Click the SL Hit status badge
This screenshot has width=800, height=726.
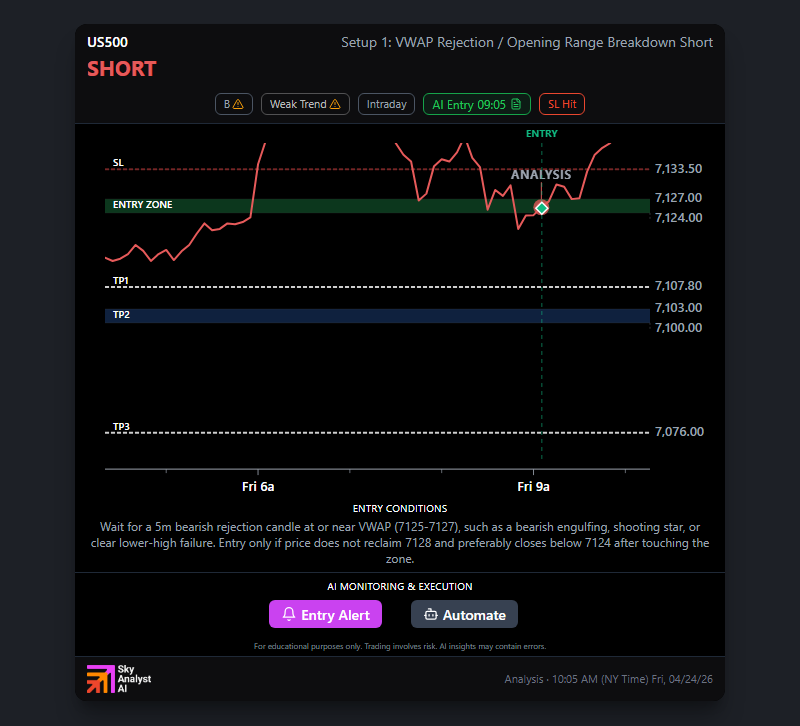click(x=562, y=104)
